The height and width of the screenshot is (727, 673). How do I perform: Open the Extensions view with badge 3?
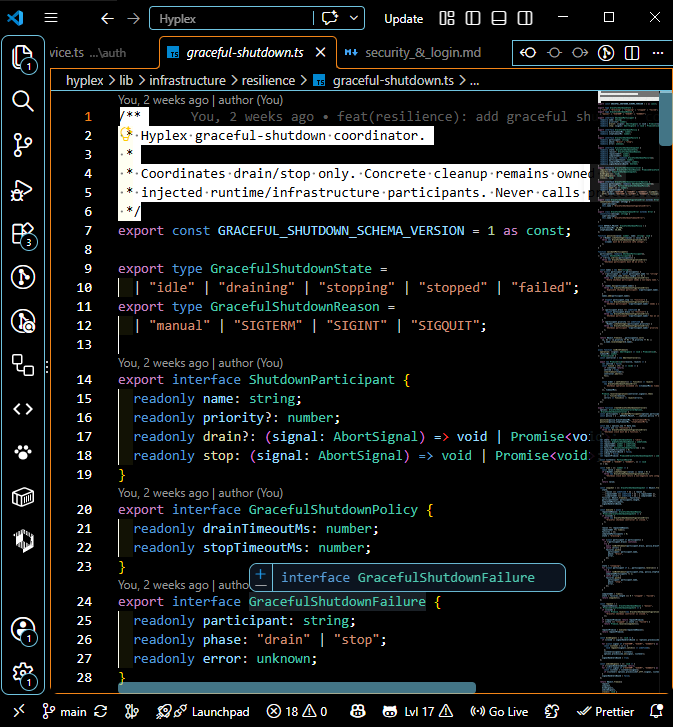23,234
